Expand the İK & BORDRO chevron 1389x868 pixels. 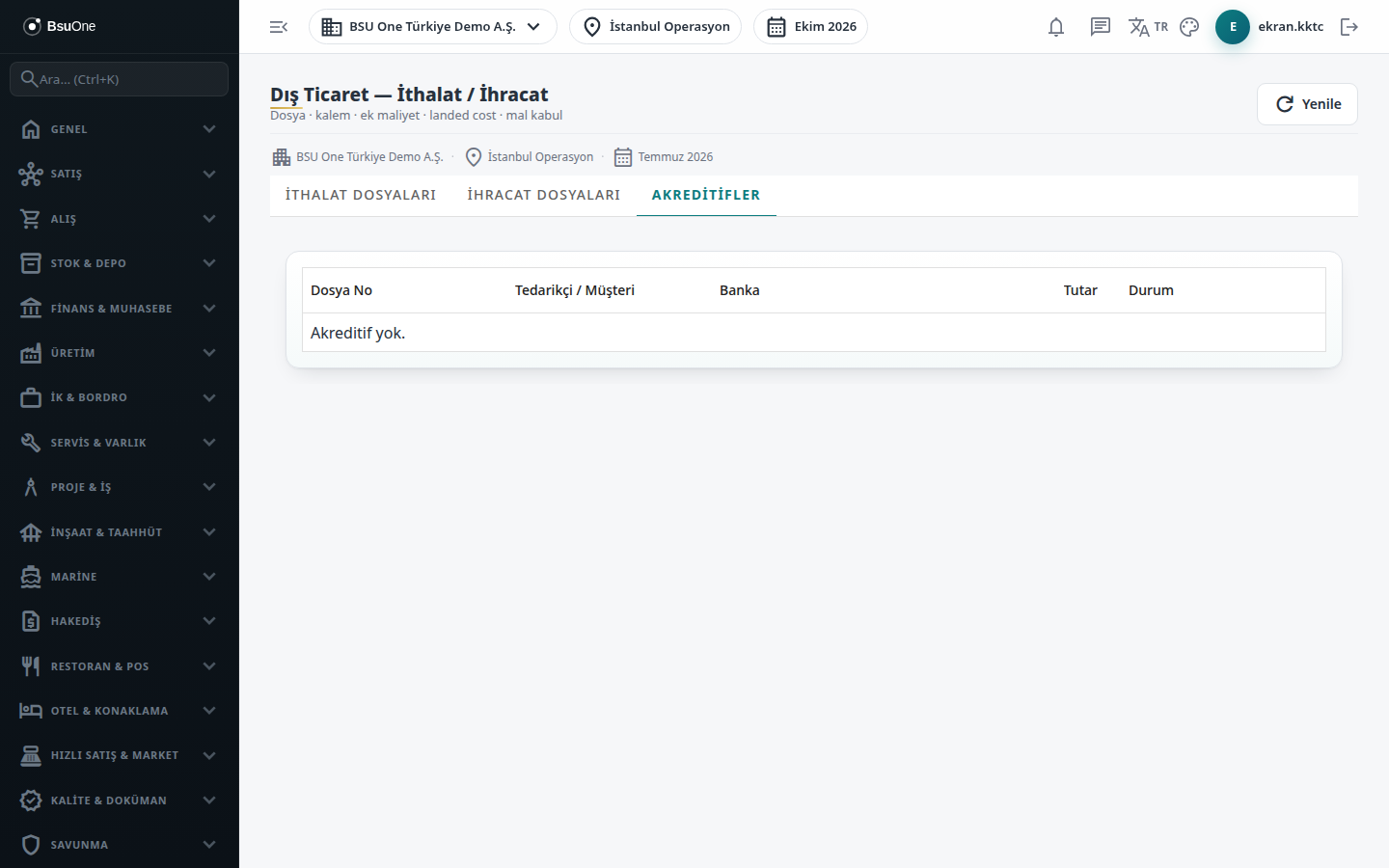(x=209, y=397)
